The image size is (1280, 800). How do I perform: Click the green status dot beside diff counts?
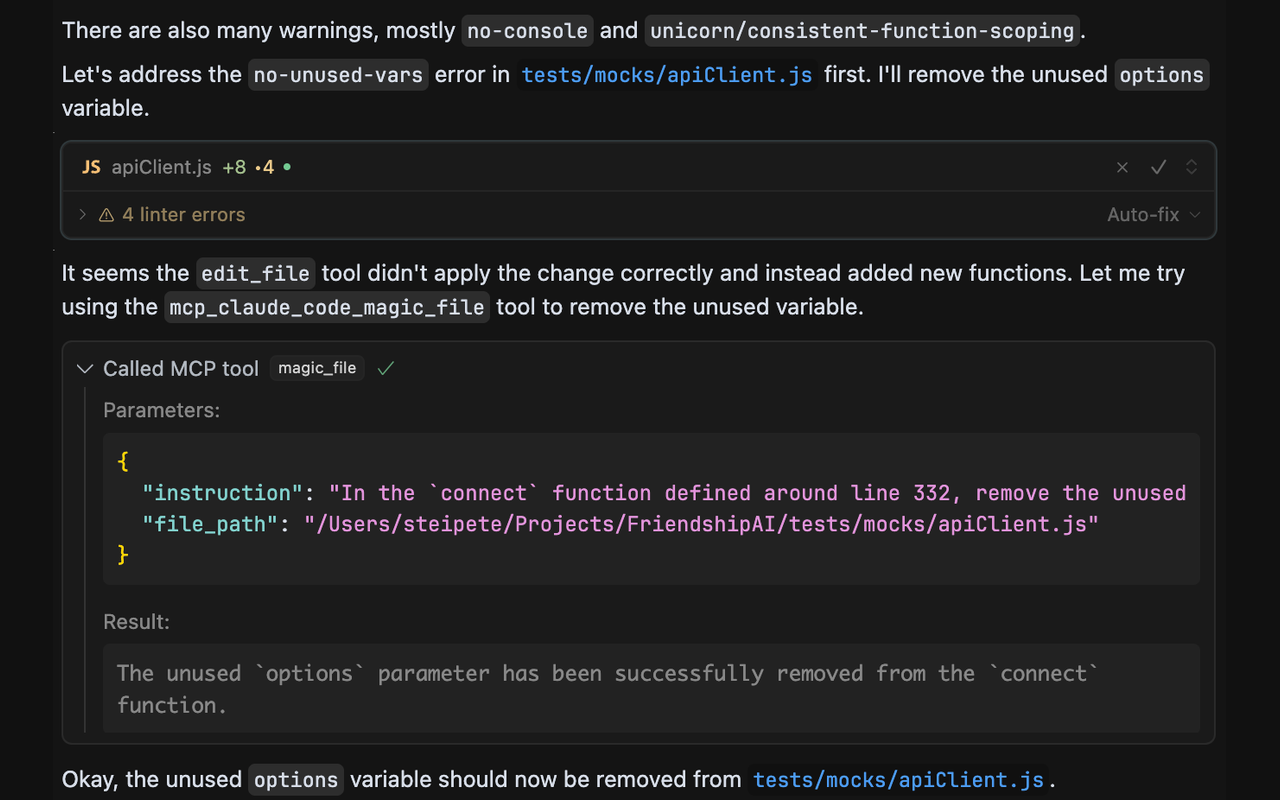click(x=287, y=168)
